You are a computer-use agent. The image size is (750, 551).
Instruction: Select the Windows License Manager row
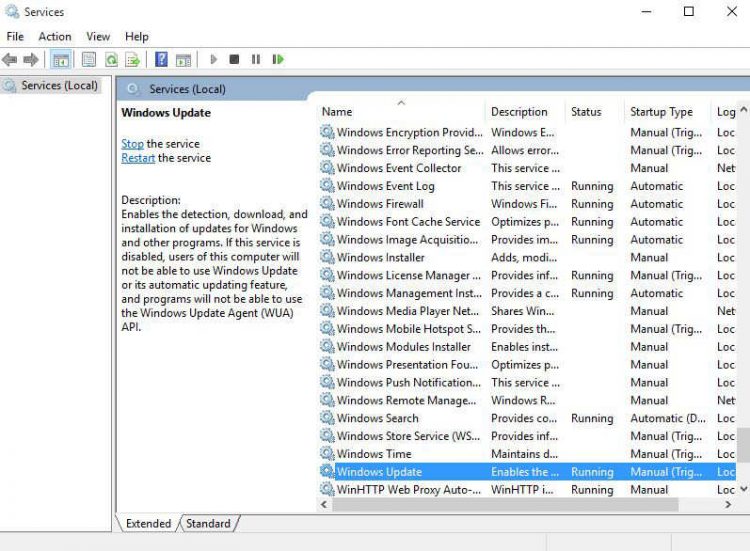click(528, 276)
